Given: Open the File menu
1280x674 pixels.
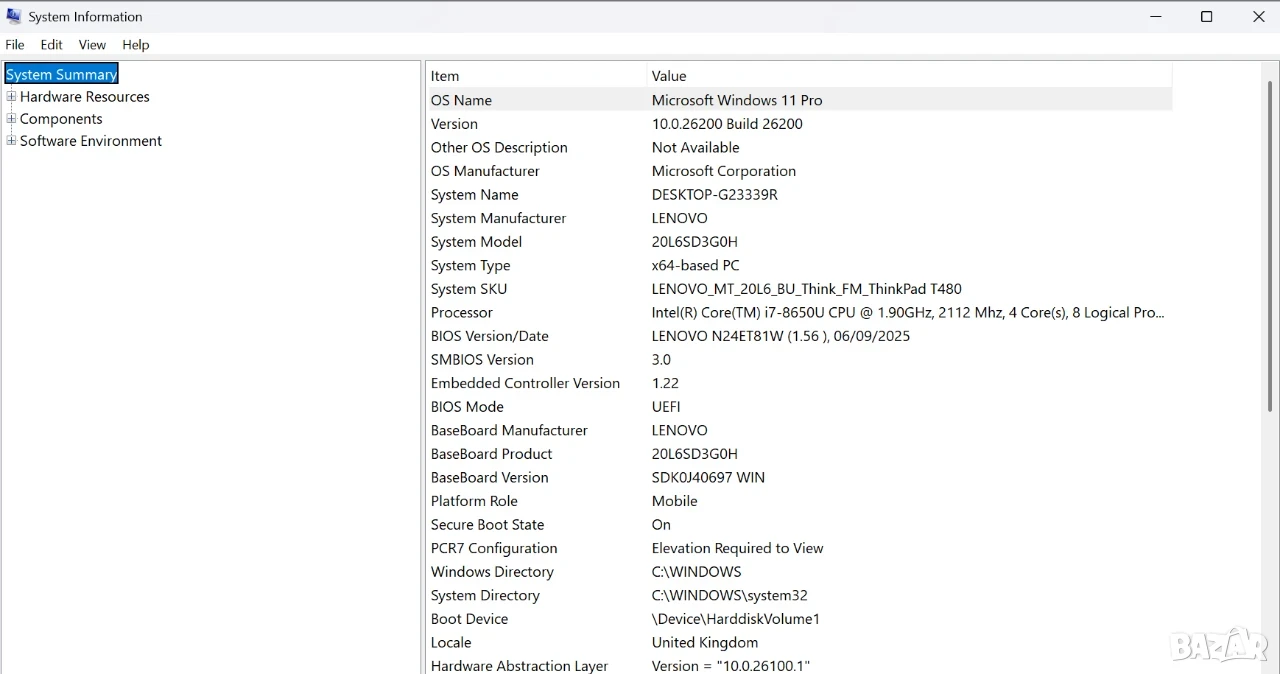Looking at the screenshot, I should pos(15,45).
